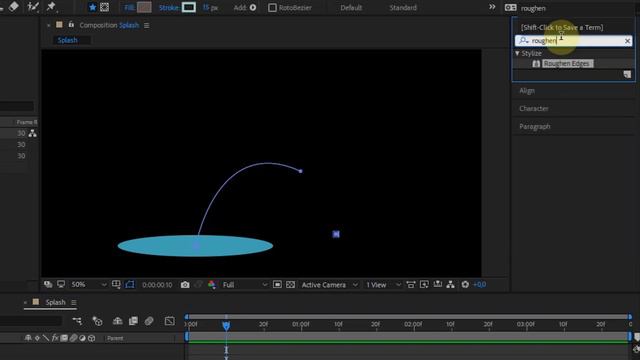This screenshot has width=640, height=360.
Task: Toggle mask and shape path visibility
Action: (130, 284)
